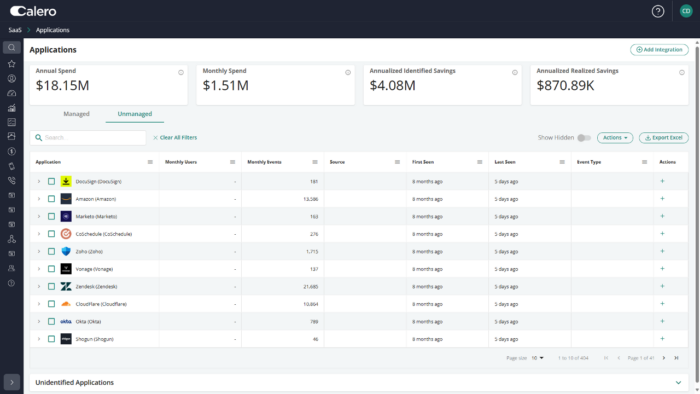Open the Page size dropdown
Screen dimensions: 700x394
coord(538,358)
